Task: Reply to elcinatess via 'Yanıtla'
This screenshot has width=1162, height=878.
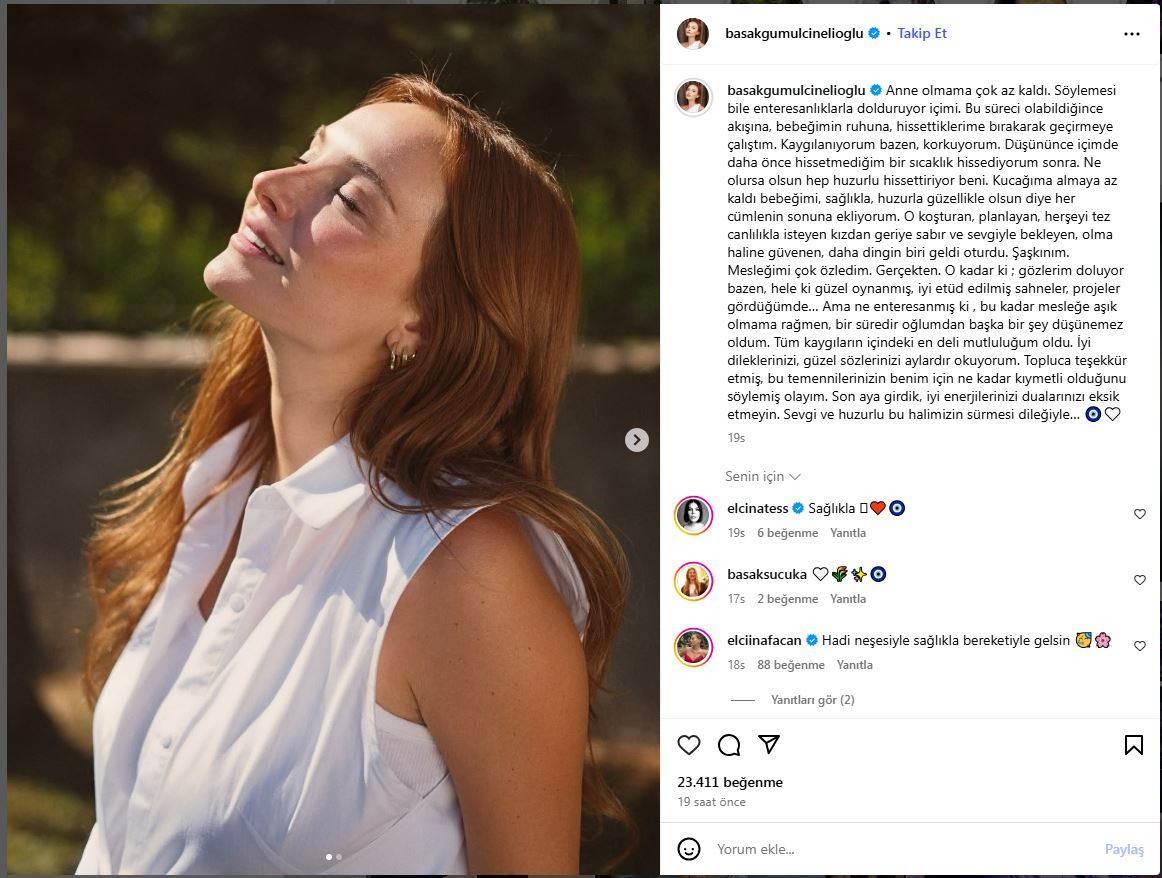Action: pos(848,533)
